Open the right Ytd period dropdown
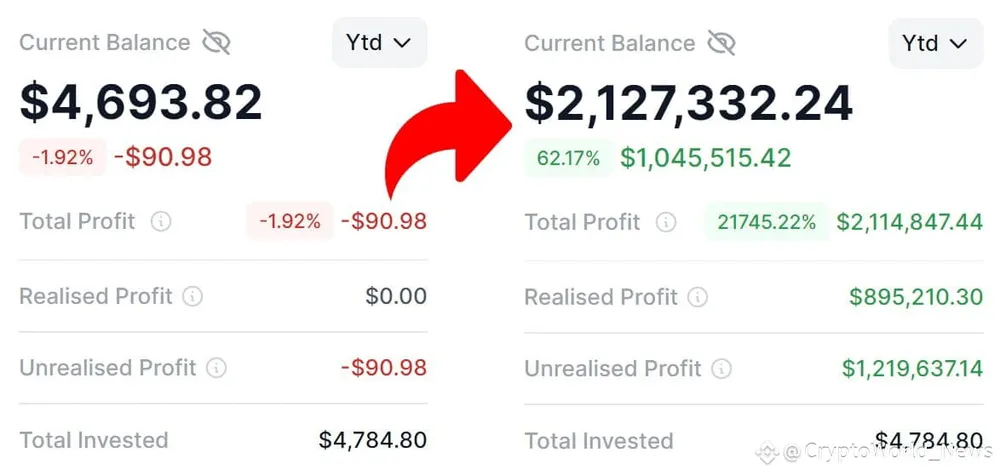The height and width of the screenshot is (474, 1000). [x=935, y=43]
